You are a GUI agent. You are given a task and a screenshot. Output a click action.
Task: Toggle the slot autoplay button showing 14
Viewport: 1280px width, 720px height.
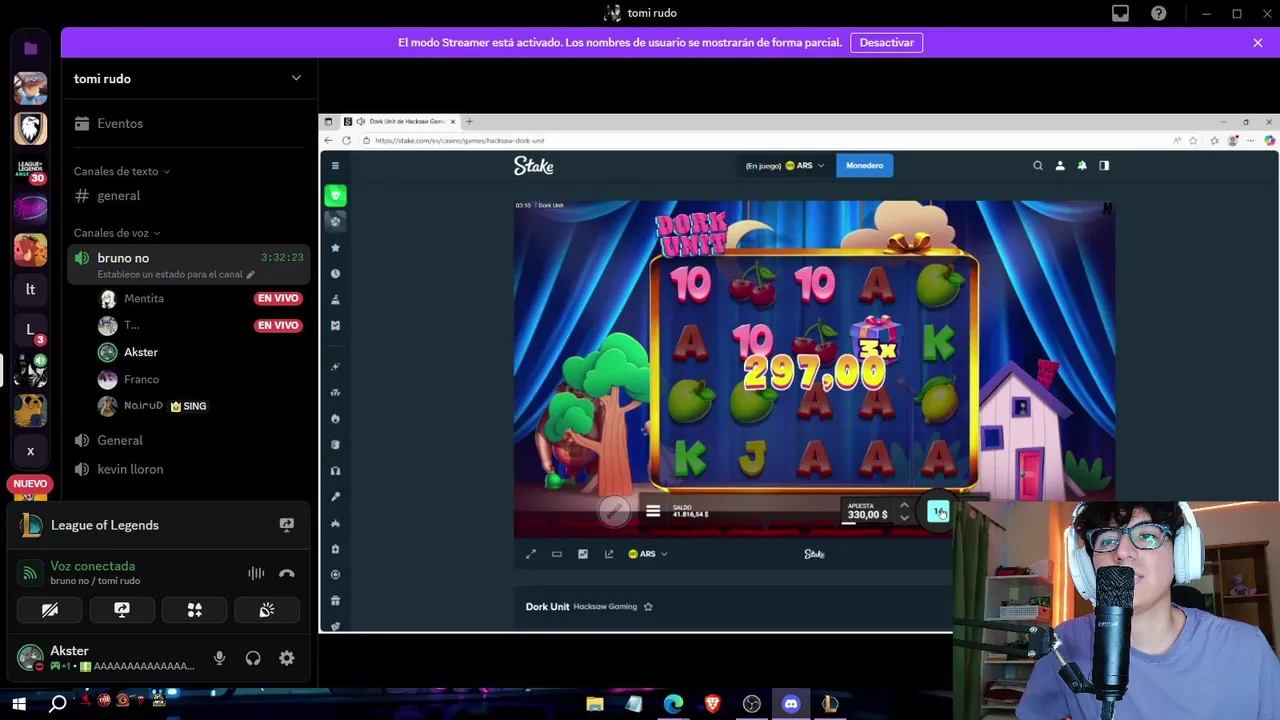point(939,512)
